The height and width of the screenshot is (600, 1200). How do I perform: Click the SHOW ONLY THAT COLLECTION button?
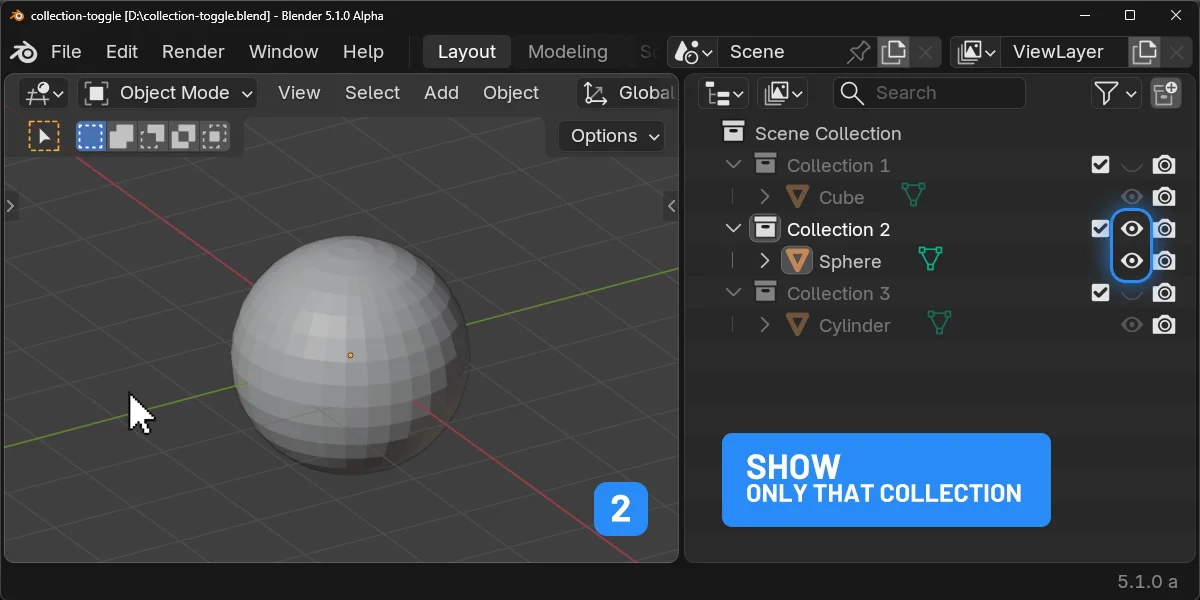click(886, 480)
